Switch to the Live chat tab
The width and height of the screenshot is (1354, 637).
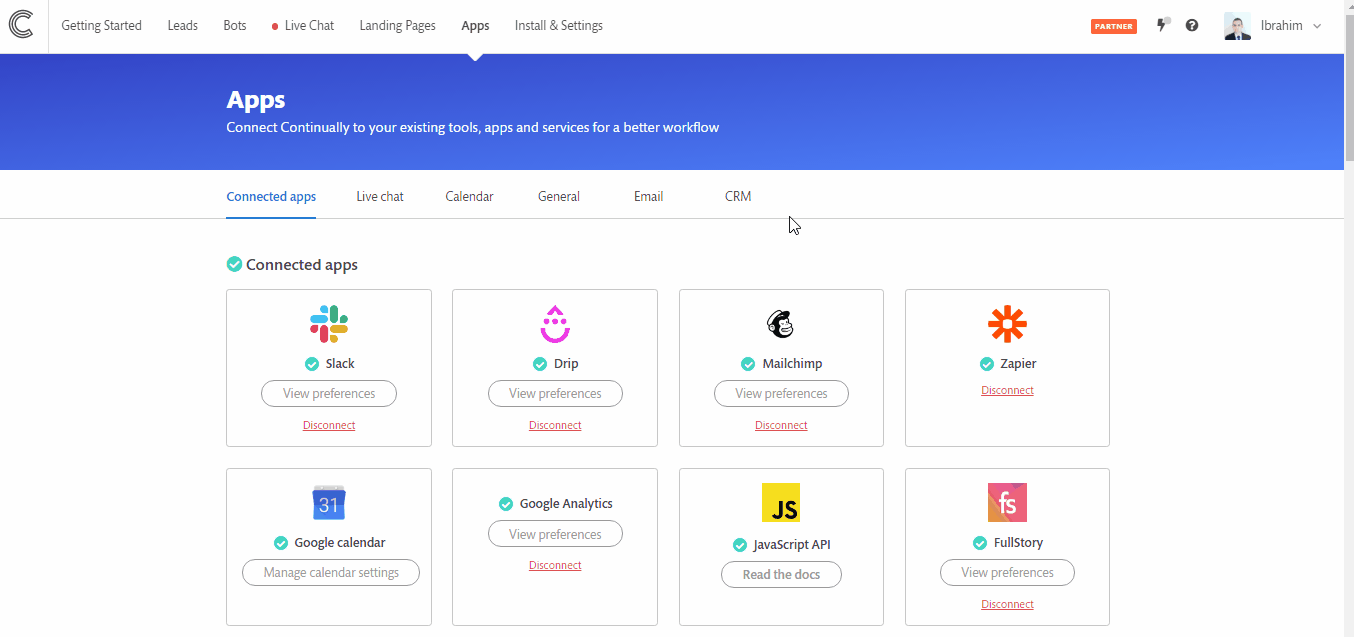[x=380, y=197]
